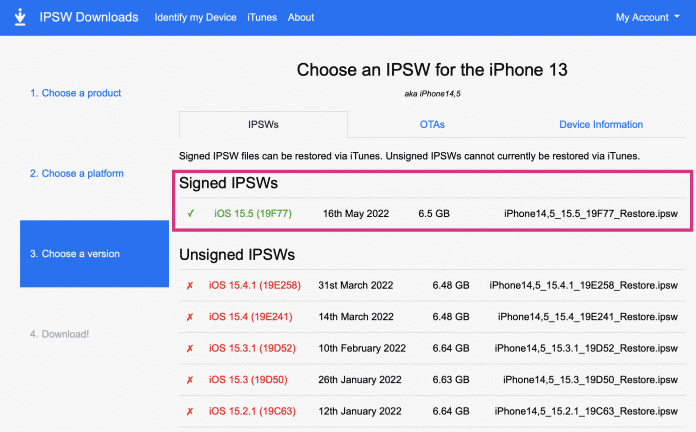Go back to Choose a product step
The height and width of the screenshot is (432, 696).
click(x=75, y=93)
